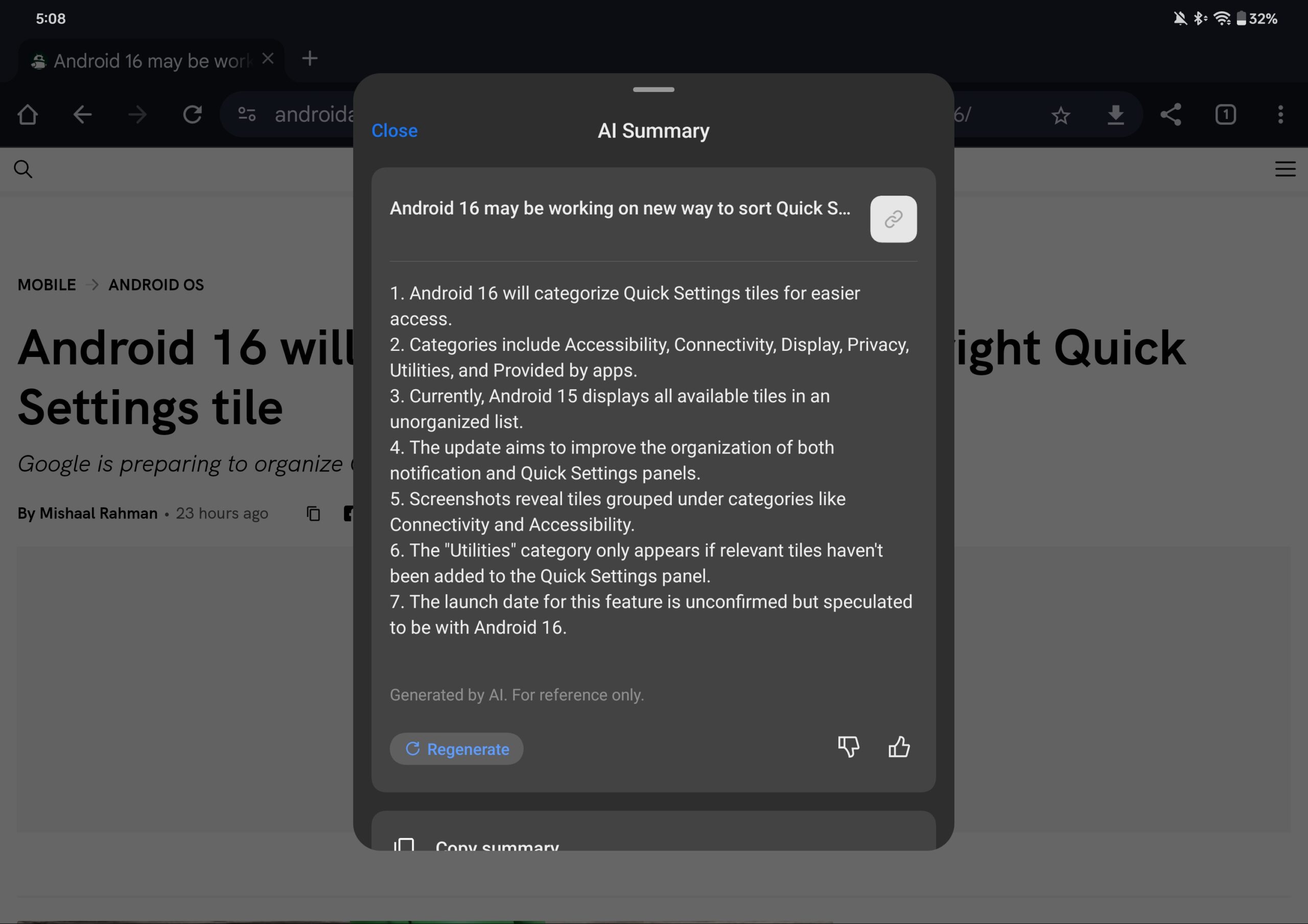Open the MOBILE breadcrumb navigation link
This screenshot has width=1308, height=924.
pos(47,285)
